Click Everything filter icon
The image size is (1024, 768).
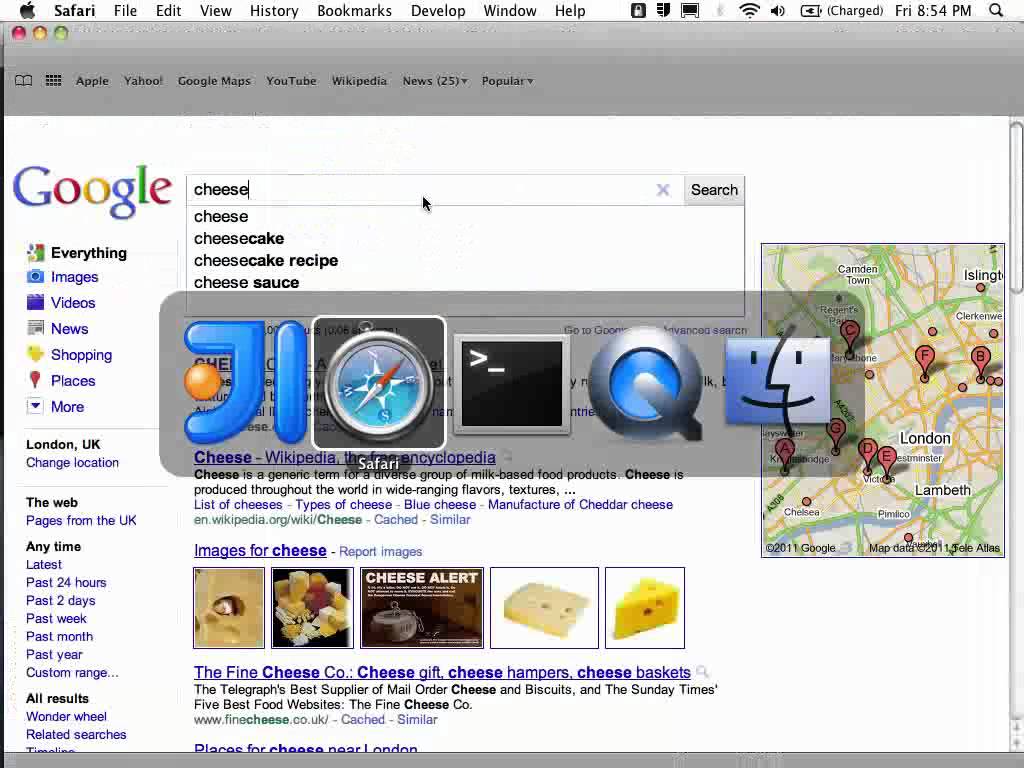point(35,252)
